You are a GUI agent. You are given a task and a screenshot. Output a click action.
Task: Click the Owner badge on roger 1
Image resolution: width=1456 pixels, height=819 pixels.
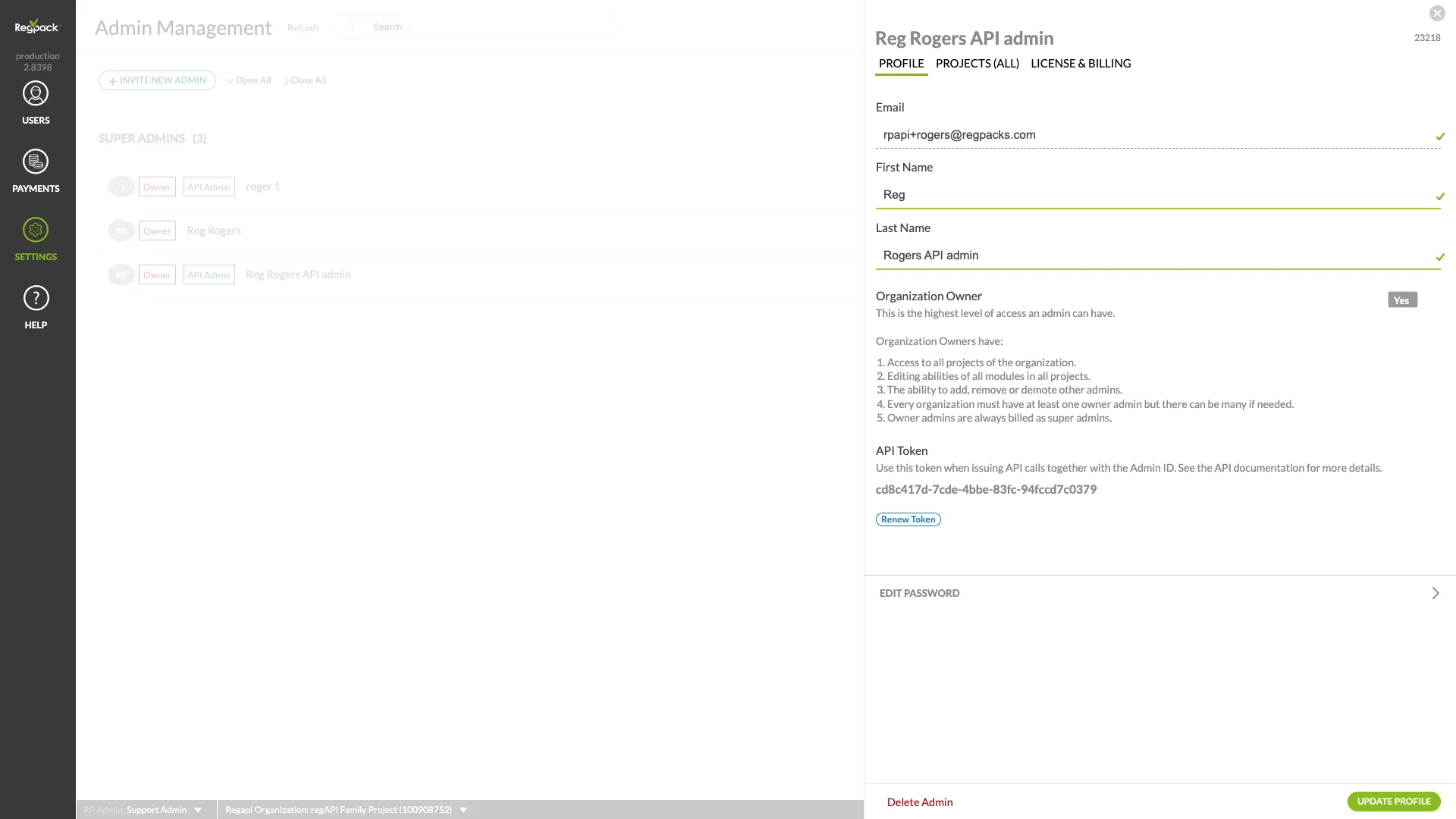pyautogui.click(x=157, y=187)
